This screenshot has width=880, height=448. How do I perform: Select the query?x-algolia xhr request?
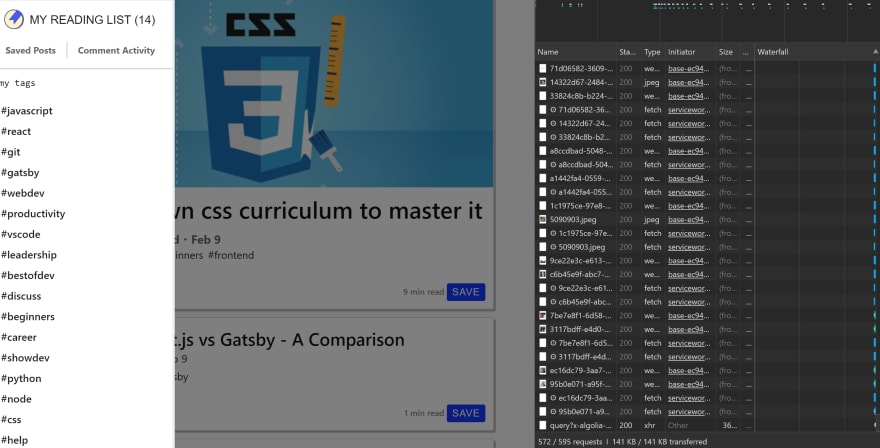pos(707,426)
